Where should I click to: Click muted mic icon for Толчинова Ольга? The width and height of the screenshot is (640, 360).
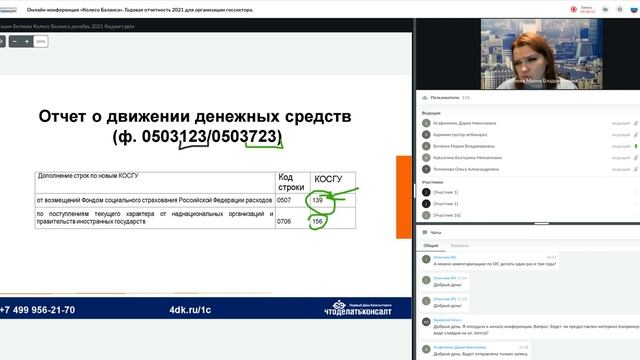click(636, 169)
